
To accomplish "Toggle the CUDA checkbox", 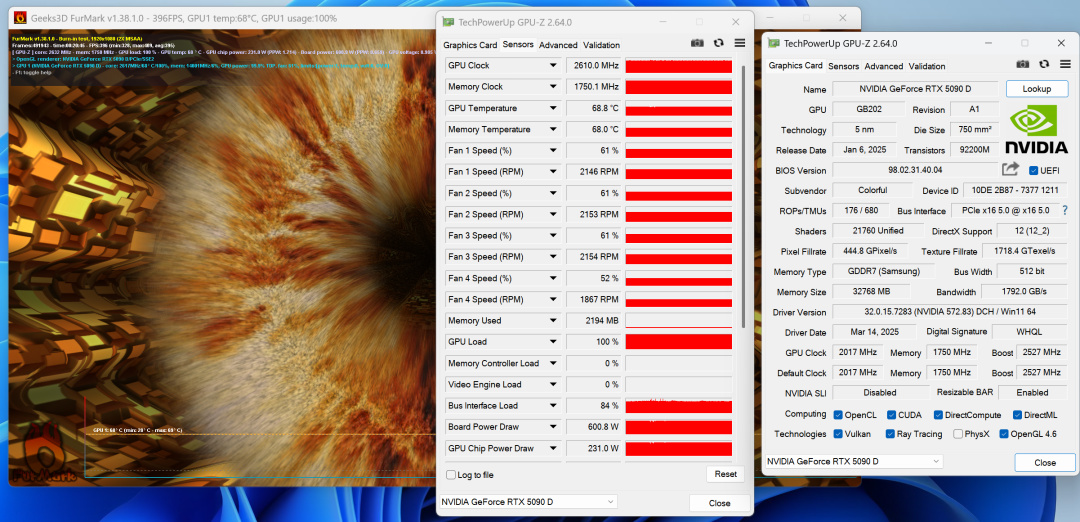I will [891, 415].
